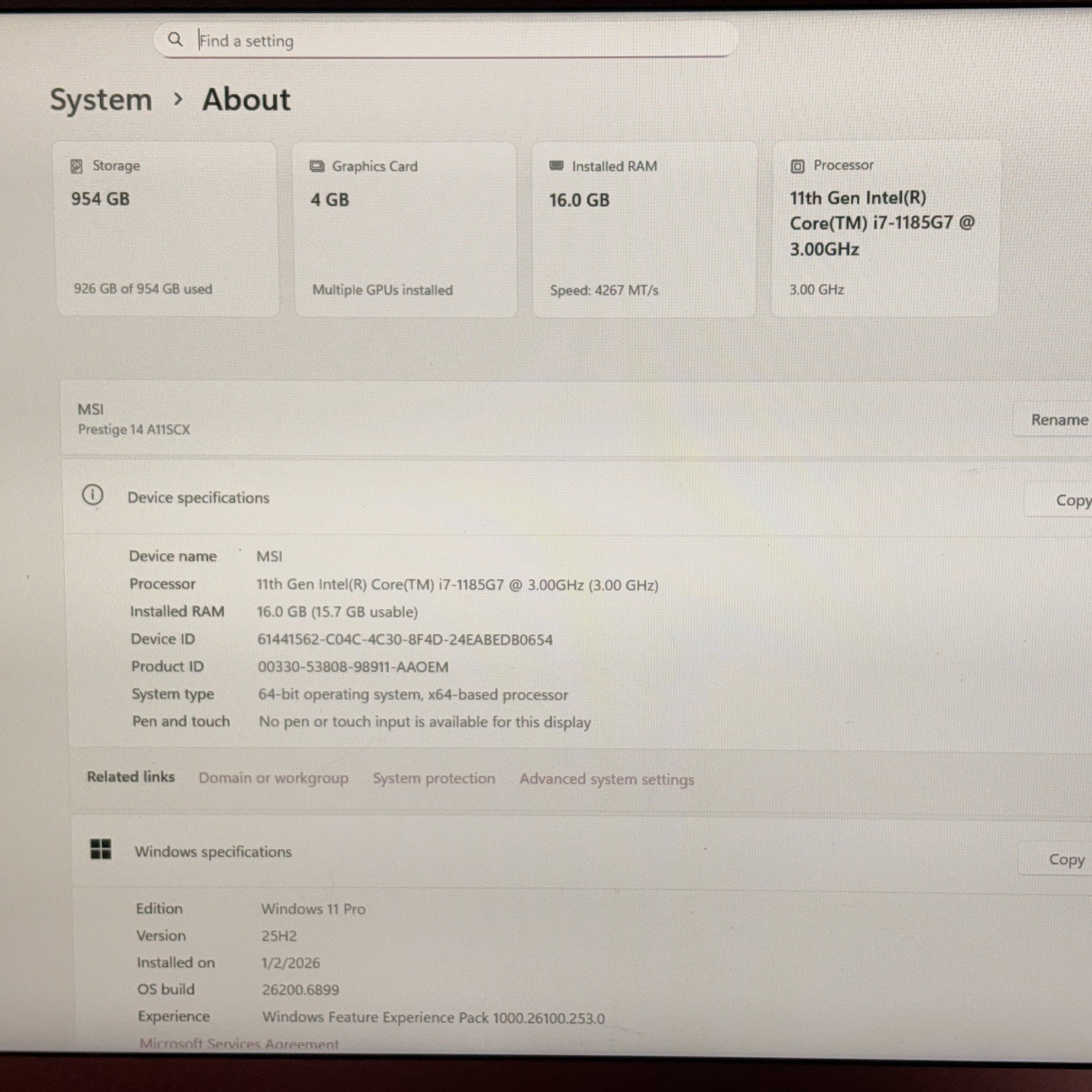Click the Installed RAM chip icon
1092x1092 pixels.
click(x=556, y=166)
